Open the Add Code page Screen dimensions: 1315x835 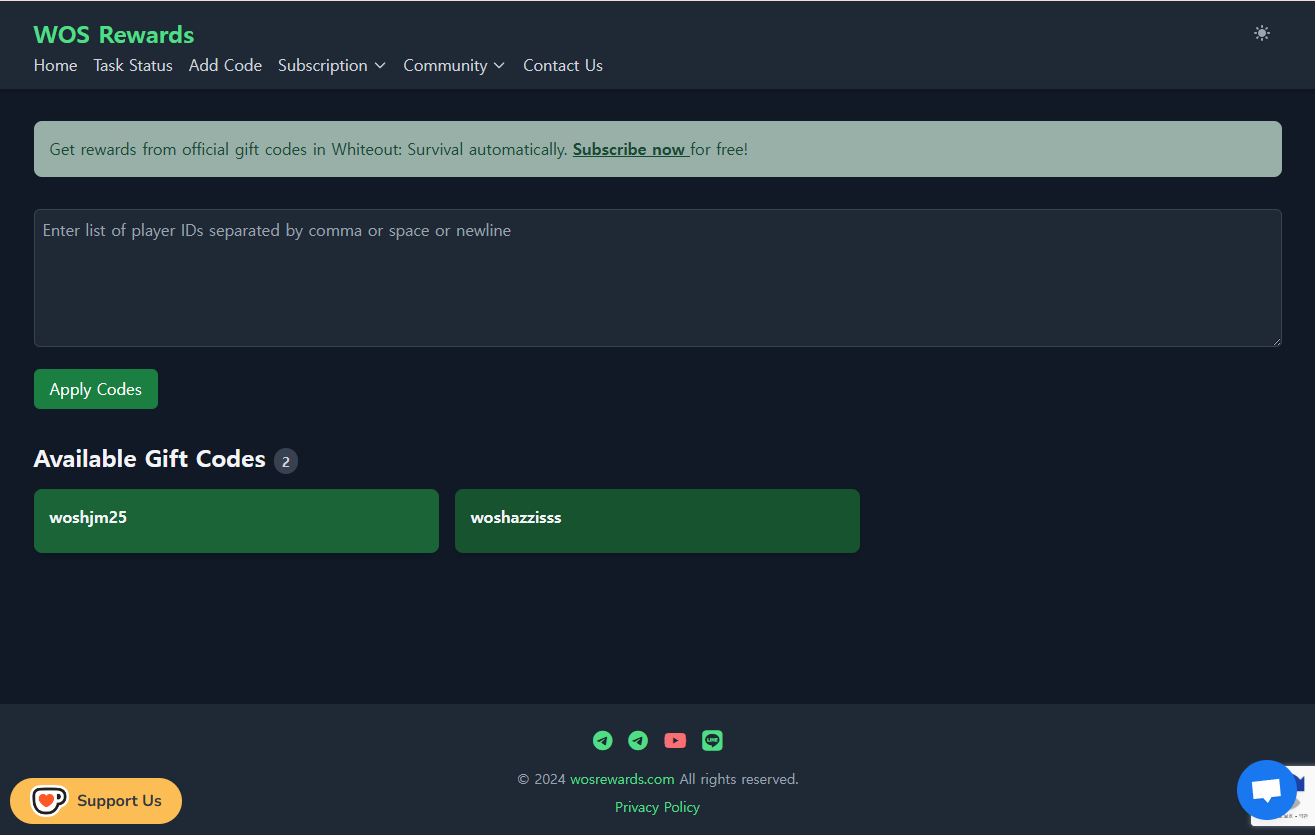coord(225,65)
